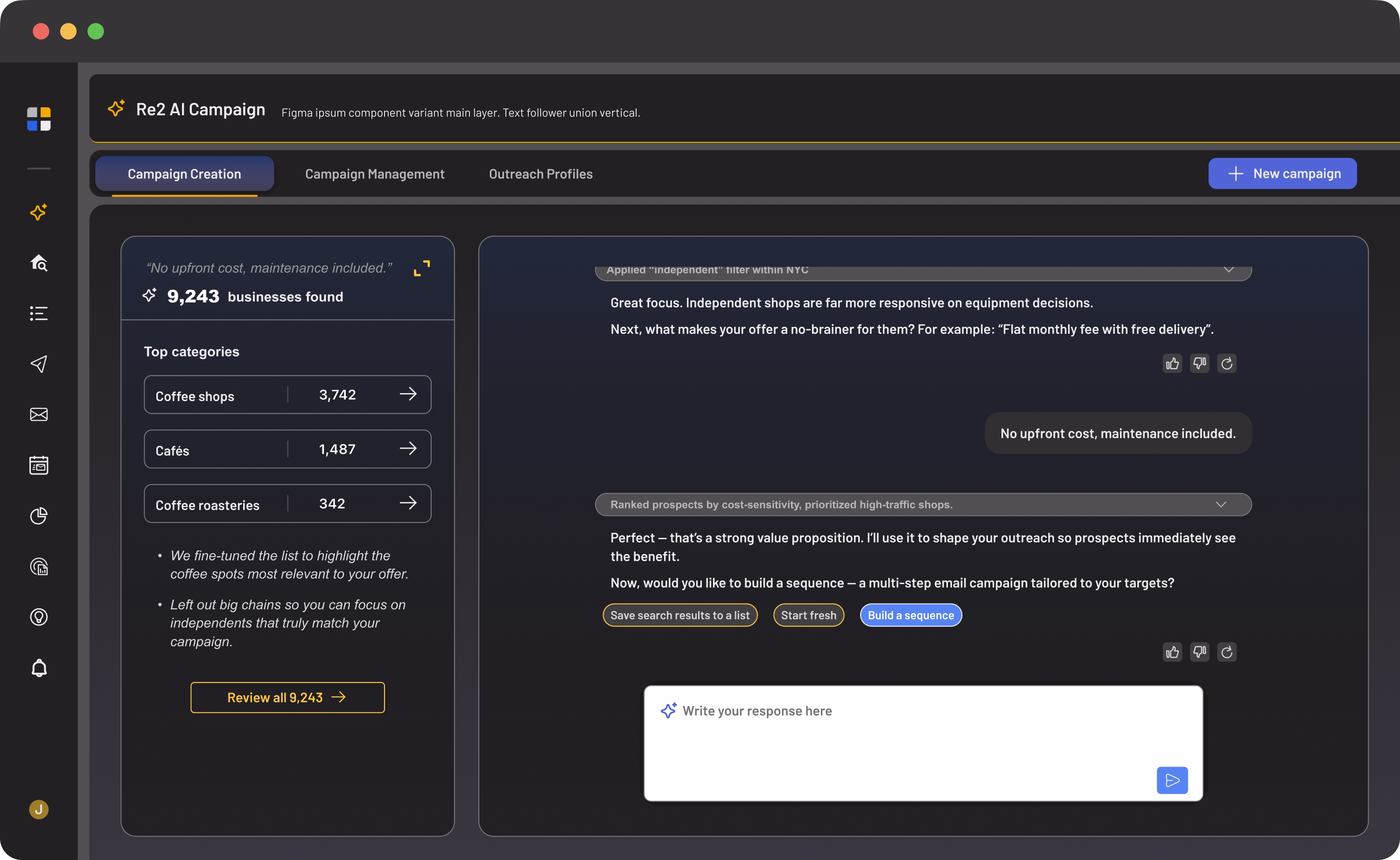Screen dimensions: 1400x860
Task: Open the lists icon in sidebar
Action: tap(39, 313)
